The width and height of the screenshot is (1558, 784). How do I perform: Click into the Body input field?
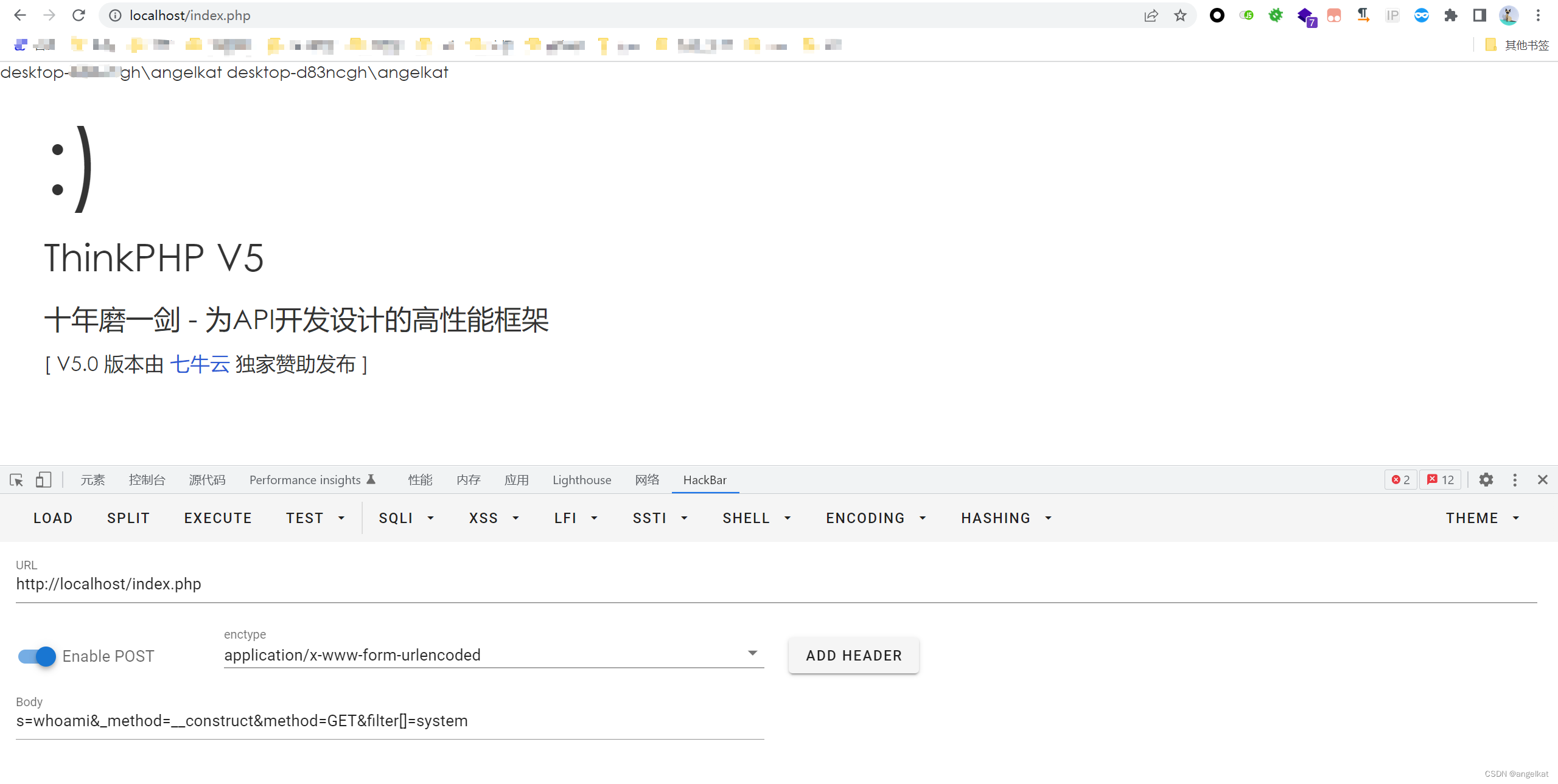click(x=389, y=721)
